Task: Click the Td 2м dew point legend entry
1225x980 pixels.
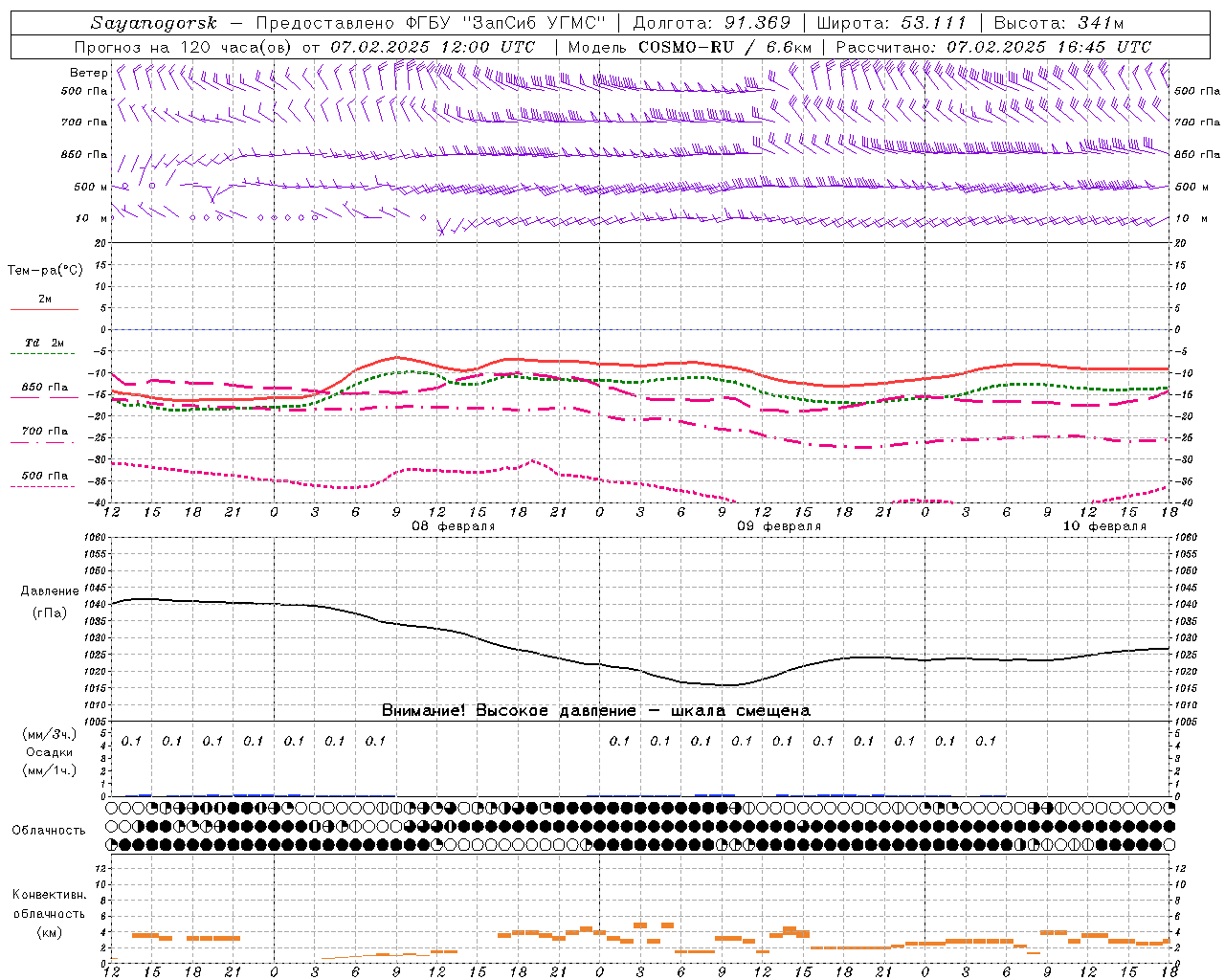Action: 45,343
